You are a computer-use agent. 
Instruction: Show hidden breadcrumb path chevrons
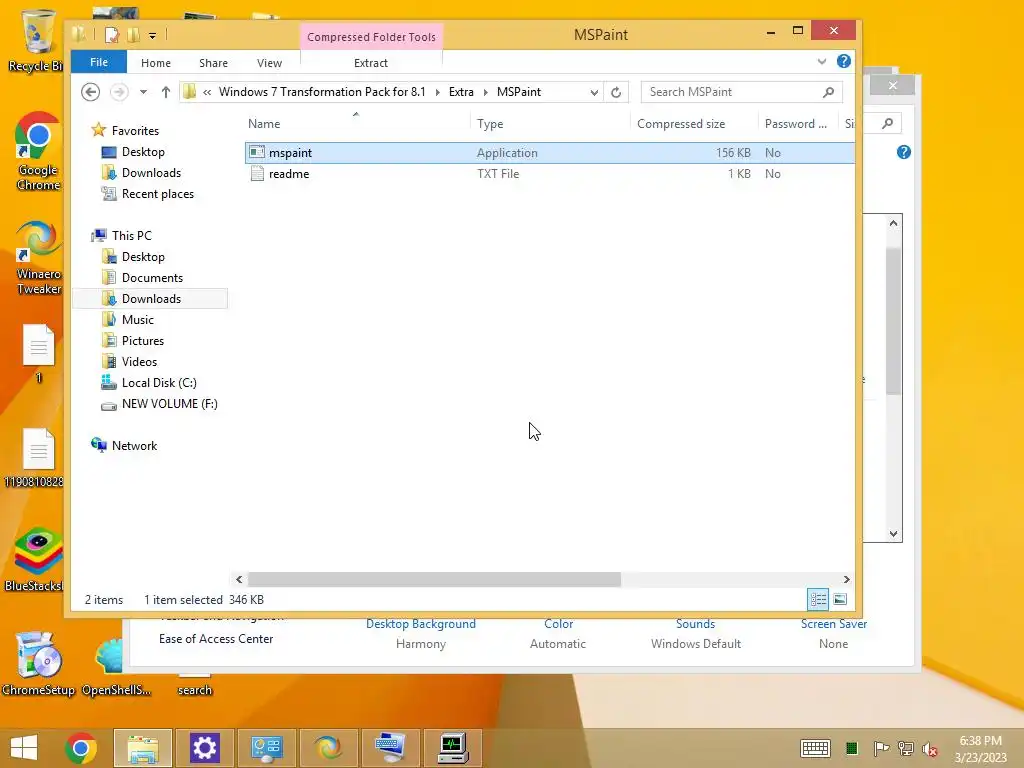coord(207,92)
